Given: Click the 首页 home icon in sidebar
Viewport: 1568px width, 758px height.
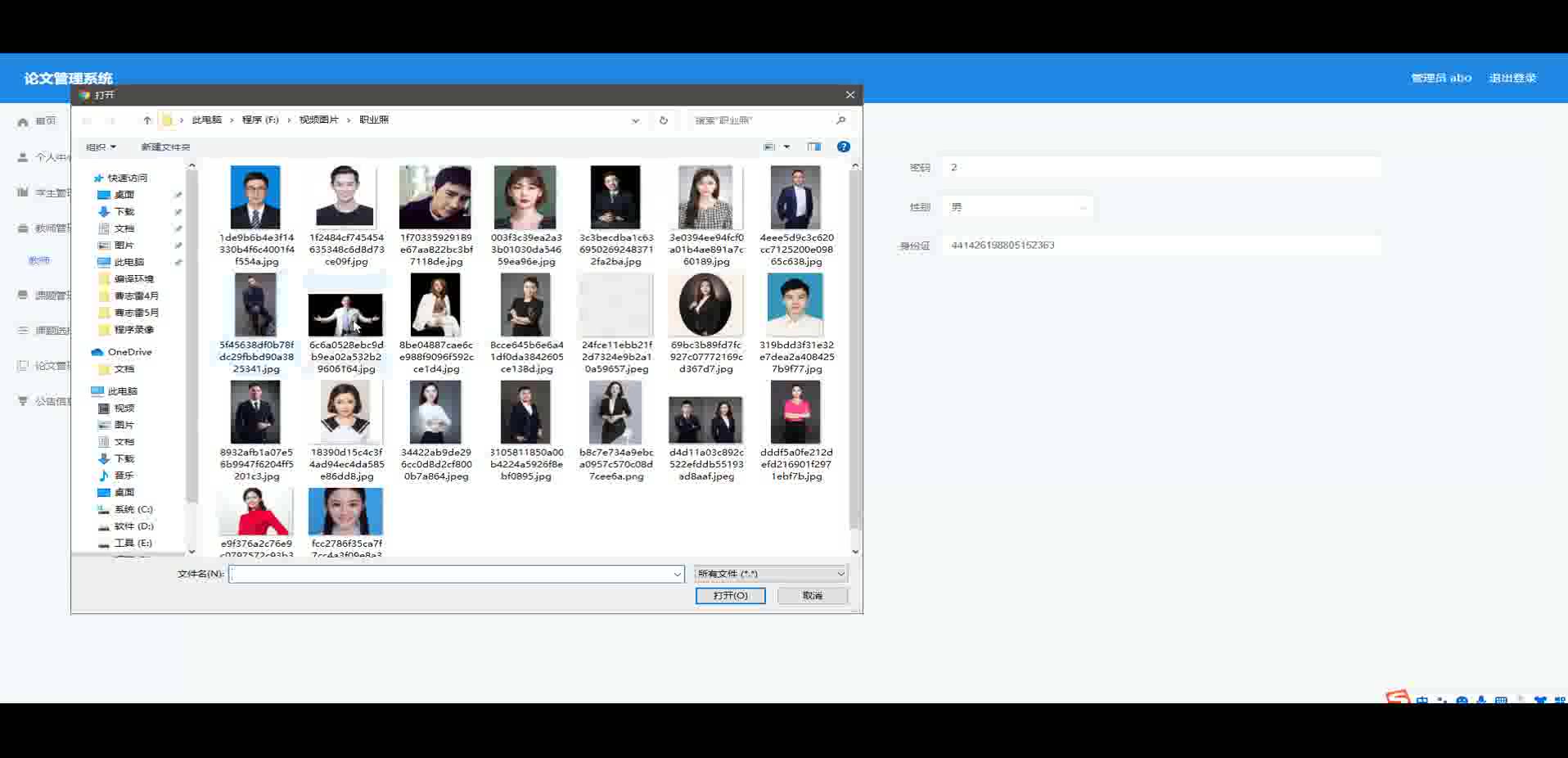Looking at the screenshot, I should (x=23, y=121).
